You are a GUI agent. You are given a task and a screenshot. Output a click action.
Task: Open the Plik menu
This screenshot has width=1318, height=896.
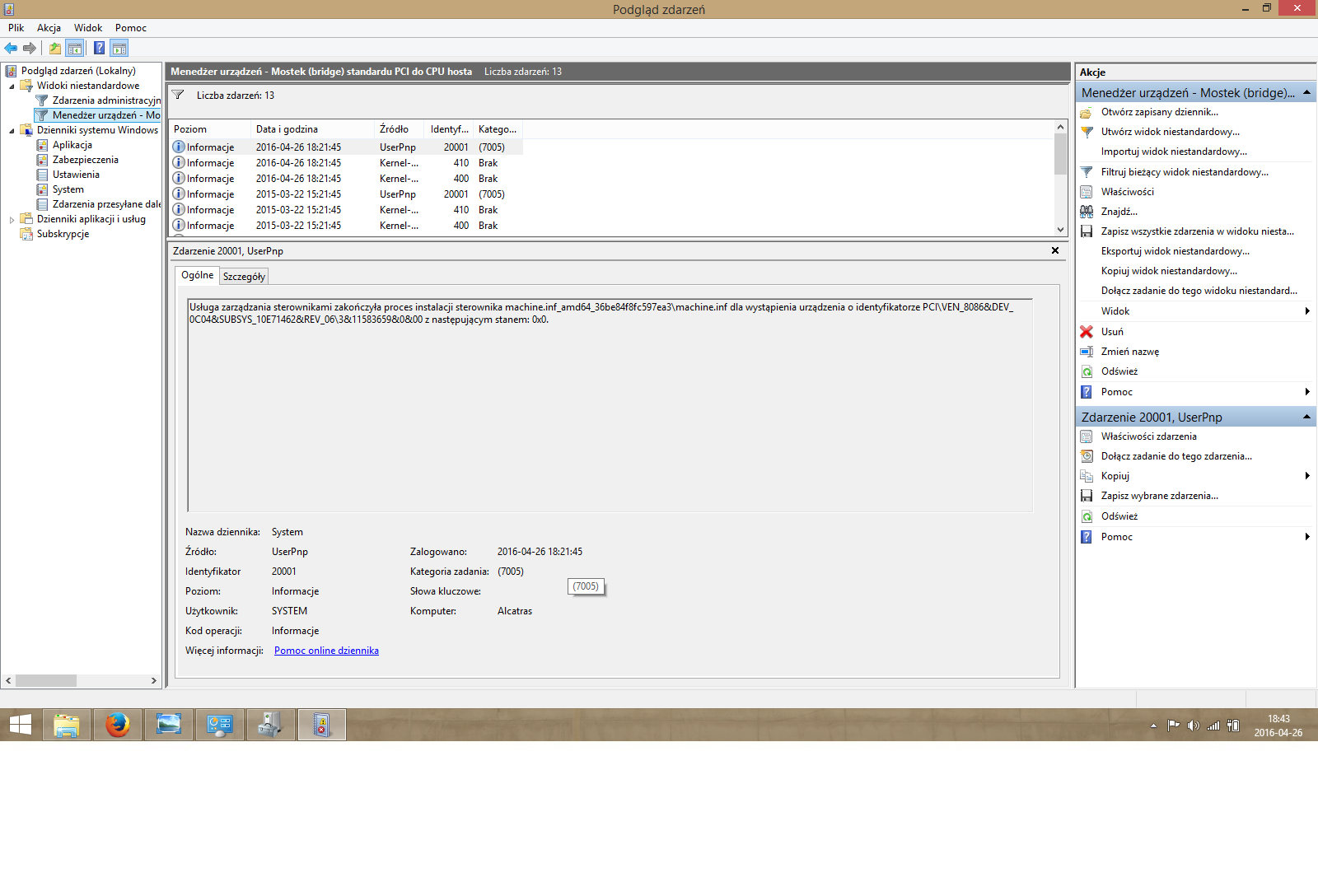tap(16, 28)
